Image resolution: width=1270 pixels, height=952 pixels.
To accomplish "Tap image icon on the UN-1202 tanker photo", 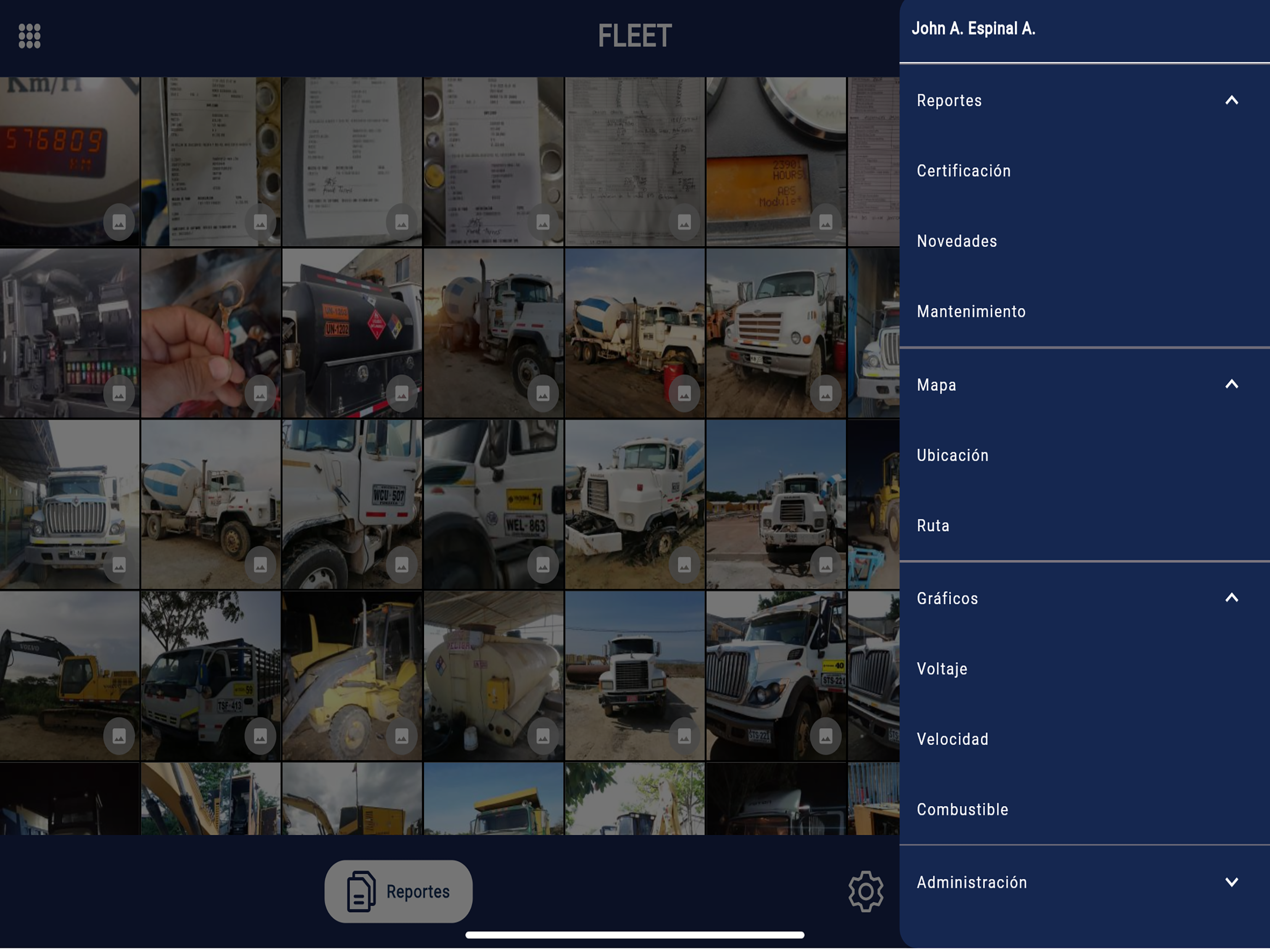I will [x=401, y=393].
